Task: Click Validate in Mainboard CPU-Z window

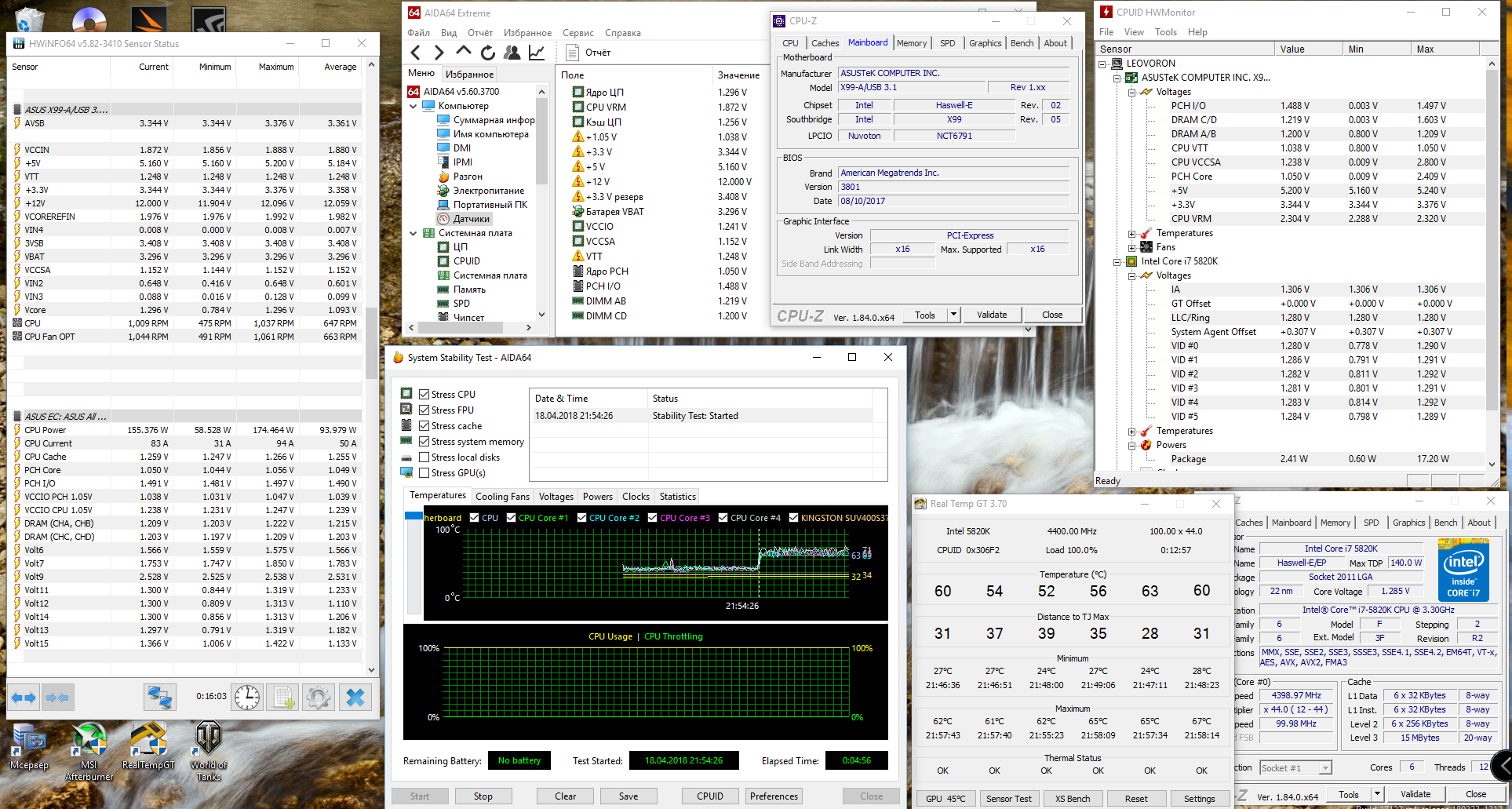Action: tap(992, 315)
